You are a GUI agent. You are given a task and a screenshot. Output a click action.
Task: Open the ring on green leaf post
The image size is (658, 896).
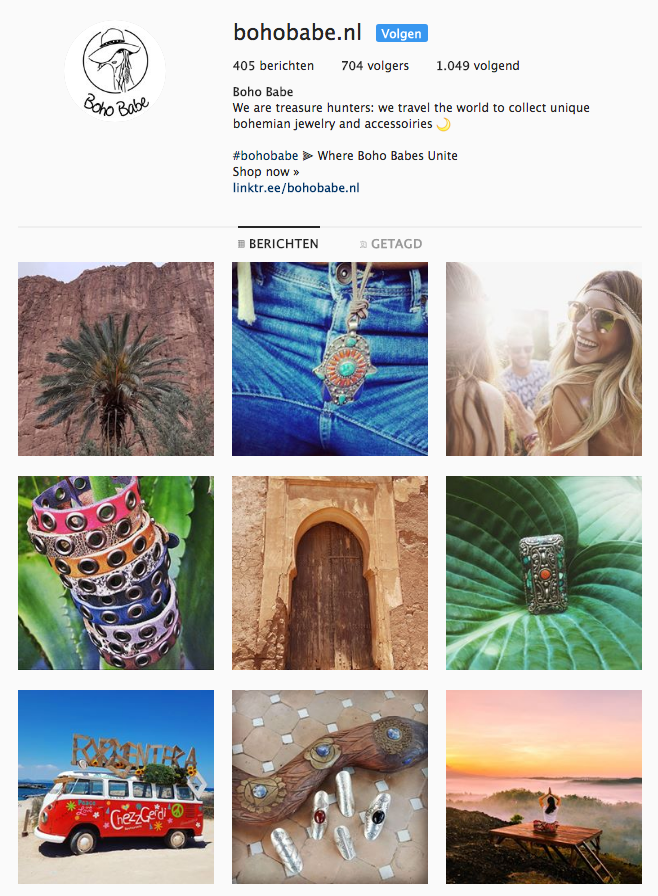click(x=544, y=573)
